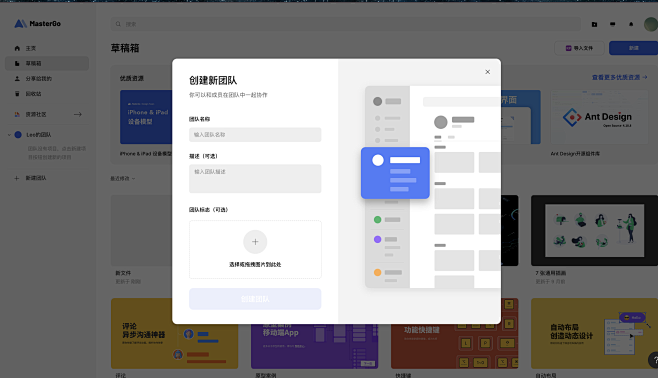Screen dimensions: 658x378
Task: Click the 草稿箱 file icon
Action: 17,63
